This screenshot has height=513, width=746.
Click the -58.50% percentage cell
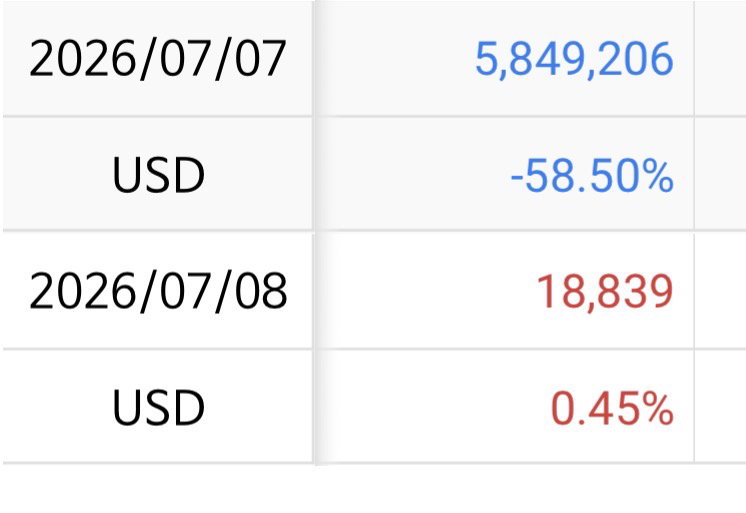[x=592, y=176]
